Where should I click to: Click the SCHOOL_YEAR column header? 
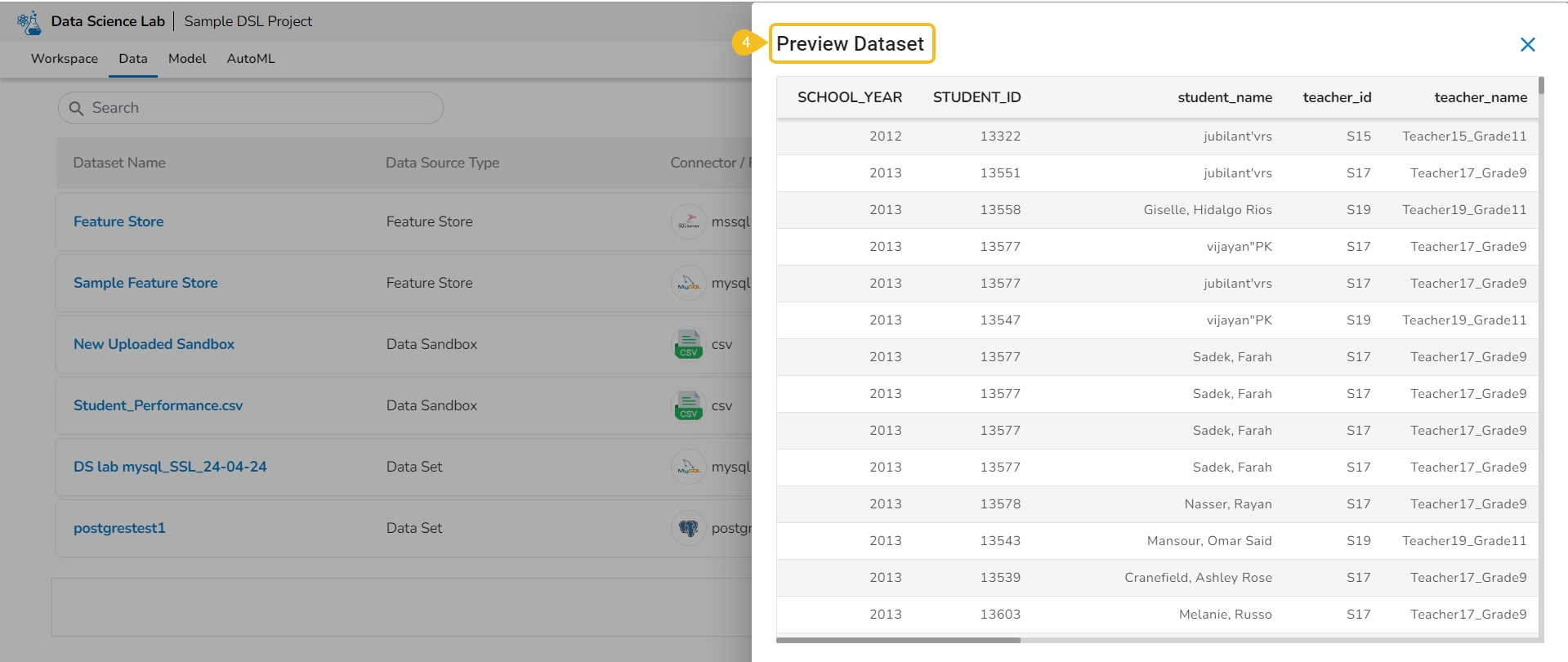click(849, 97)
